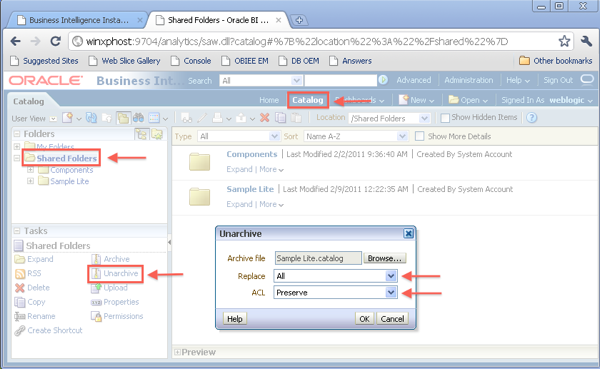Click the large Components folder icon
Viewport: 600px width, 369px height.
[x=199, y=162]
